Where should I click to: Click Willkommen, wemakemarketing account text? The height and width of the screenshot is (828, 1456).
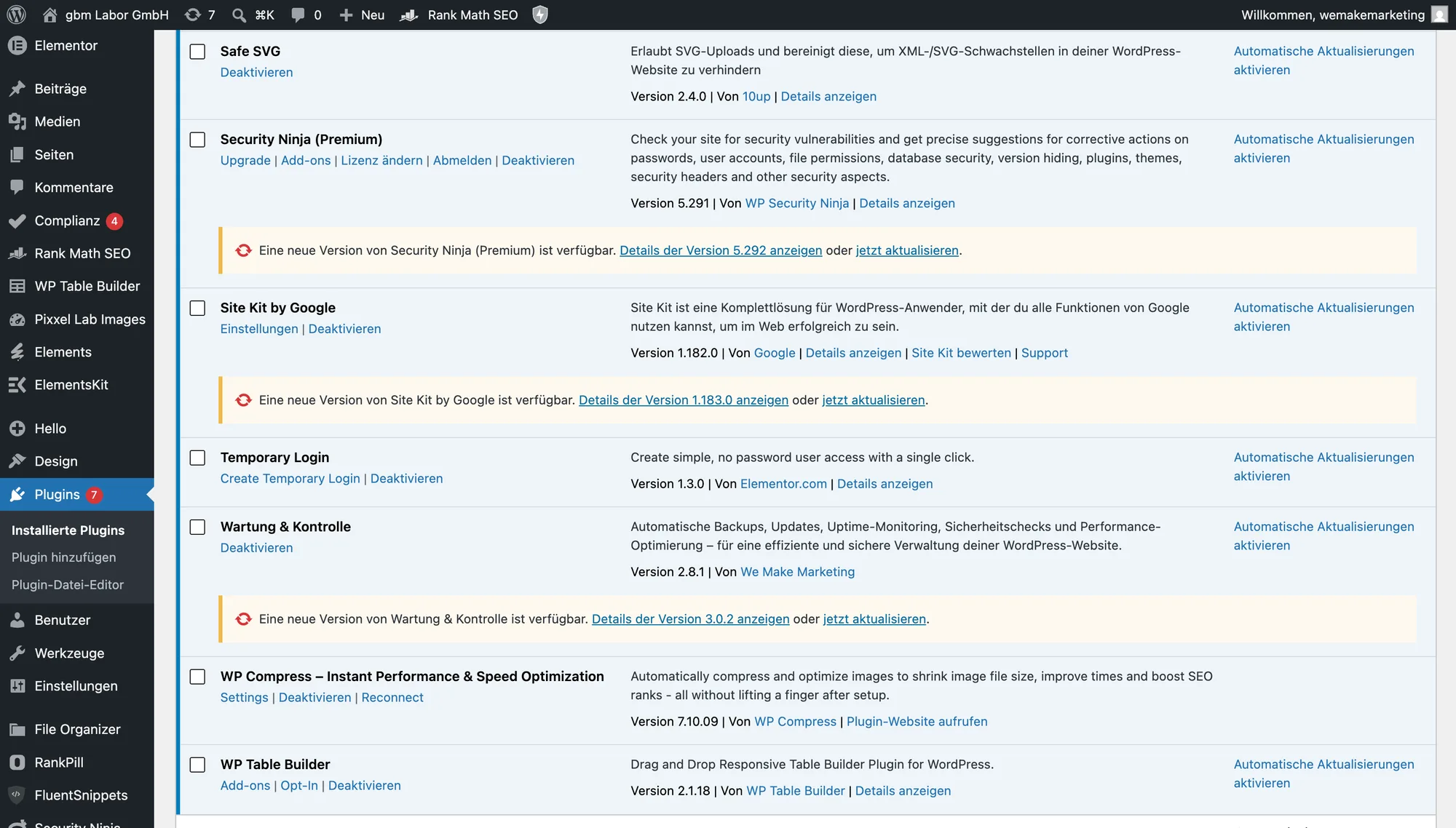[1332, 15]
